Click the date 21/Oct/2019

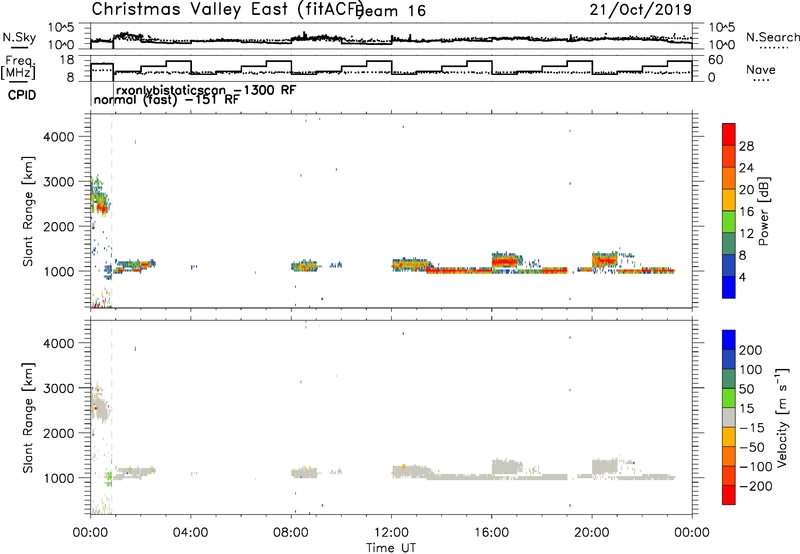(x=641, y=10)
